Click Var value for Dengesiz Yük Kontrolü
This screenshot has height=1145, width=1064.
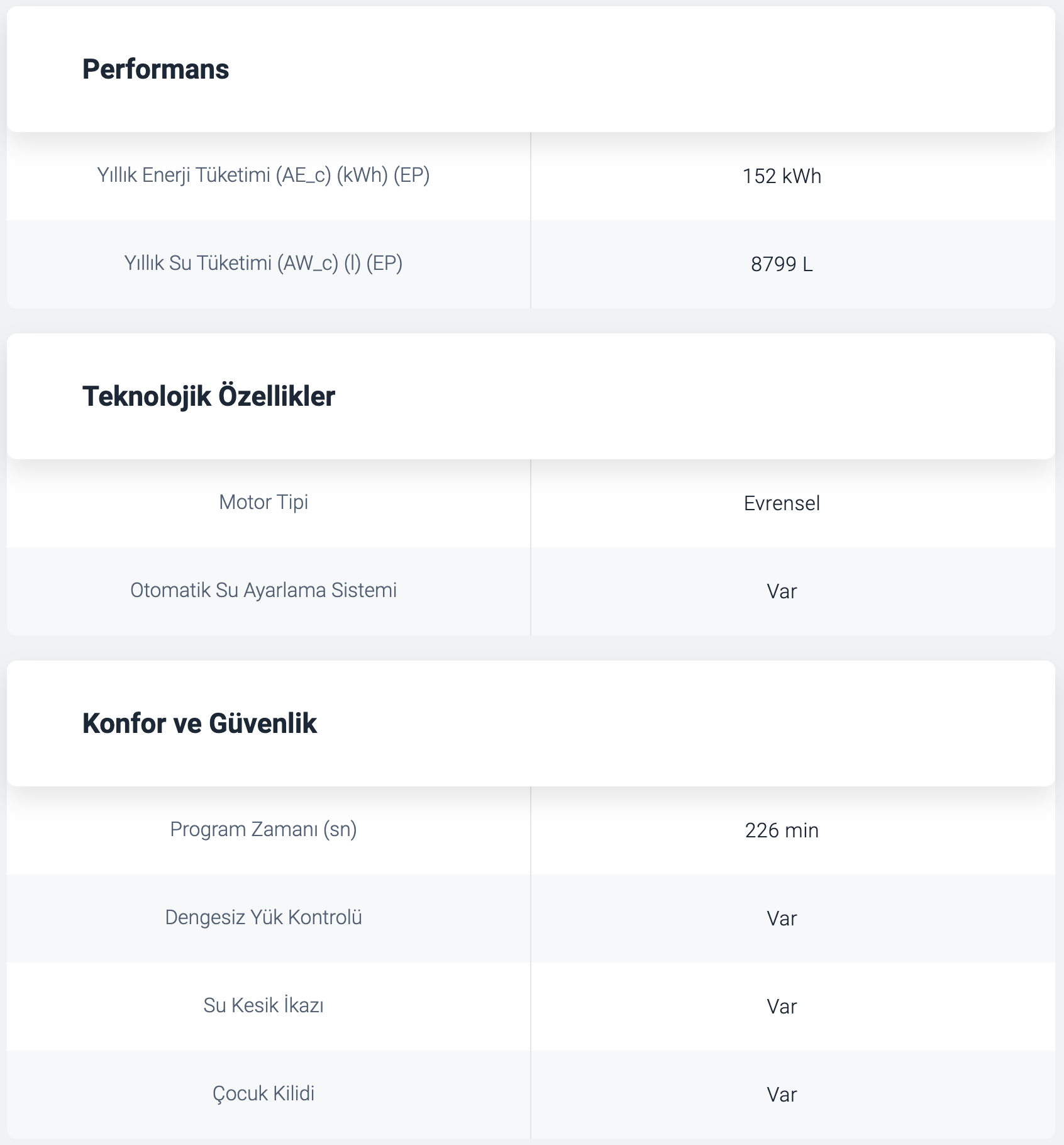782,919
